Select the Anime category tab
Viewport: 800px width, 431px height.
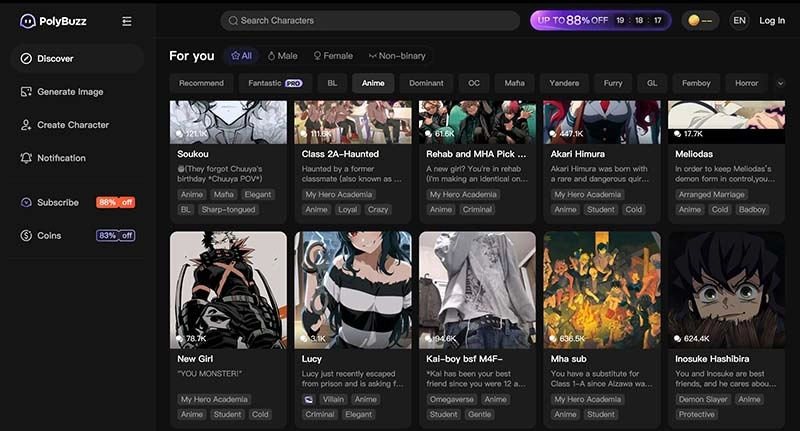pyautogui.click(x=373, y=83)
